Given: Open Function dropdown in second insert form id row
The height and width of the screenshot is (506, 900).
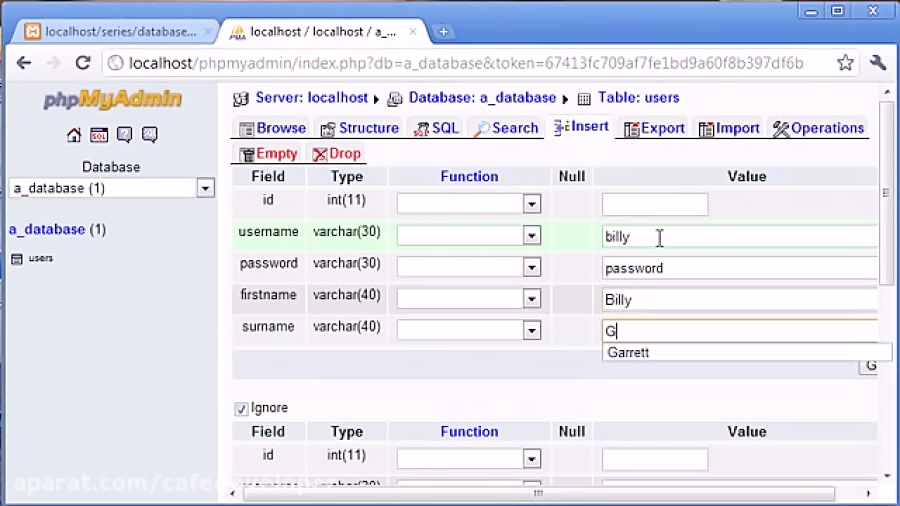Looking at the screenshot, I should tap(532, 458).
